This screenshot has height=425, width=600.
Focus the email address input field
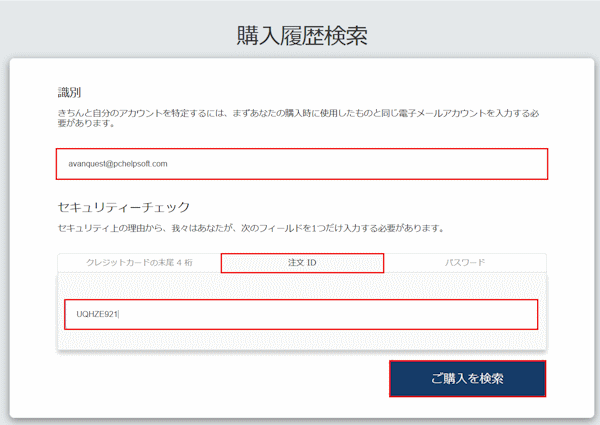(302, 164)
